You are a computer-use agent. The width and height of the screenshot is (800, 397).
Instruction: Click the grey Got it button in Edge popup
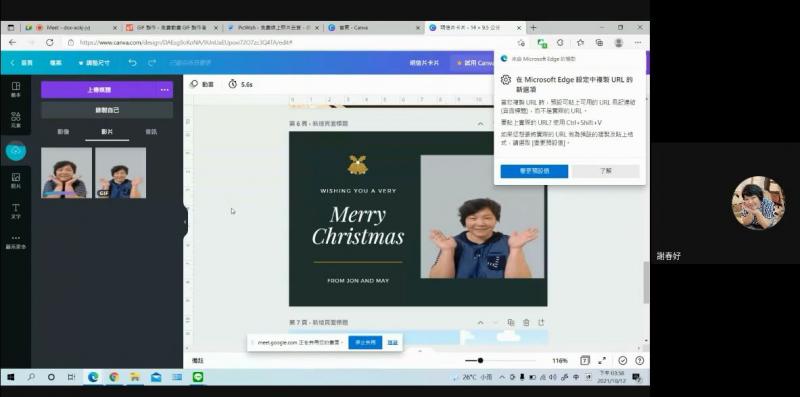(606, 171)
